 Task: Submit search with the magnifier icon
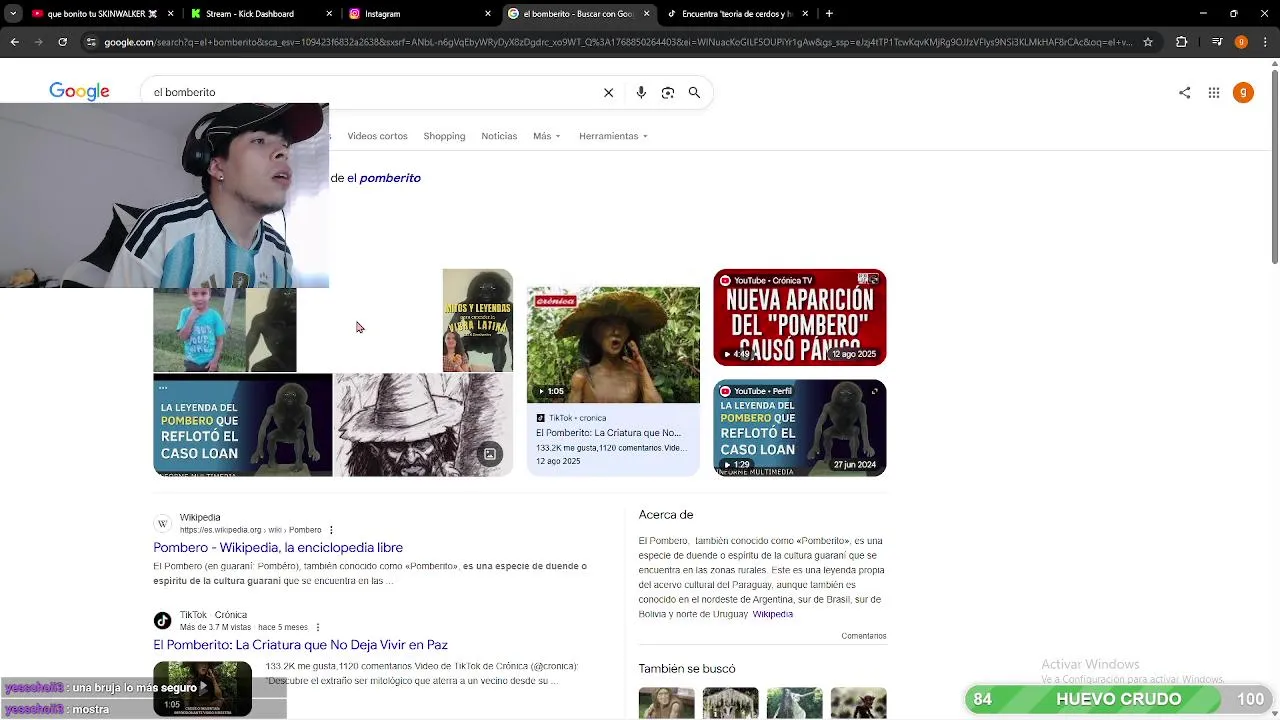click(694, 92)
